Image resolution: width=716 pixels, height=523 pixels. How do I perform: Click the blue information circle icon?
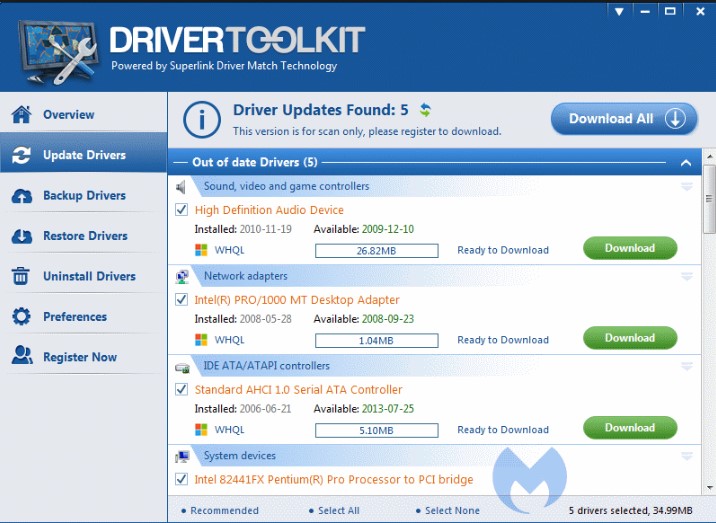click(x=201, y=120)
